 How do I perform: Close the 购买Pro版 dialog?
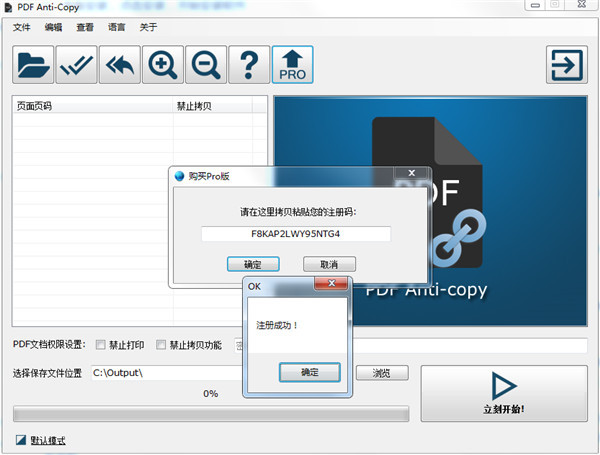pyautogui.click(x=411, y=173)
